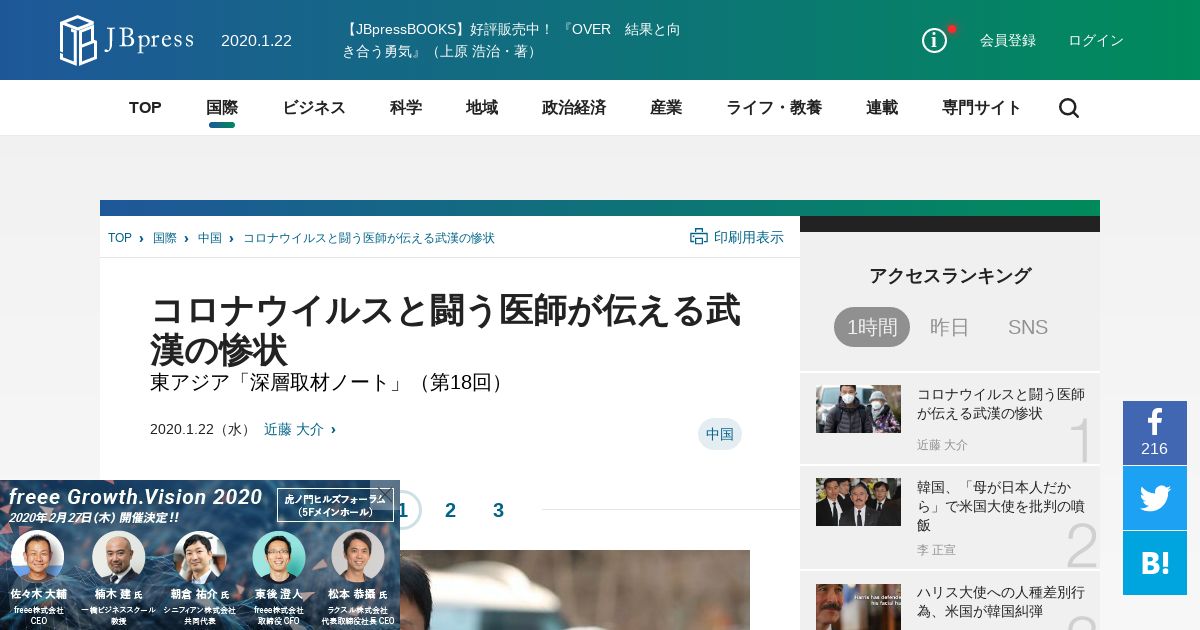
Task: Click the article headline text
Action: point(445,330)
